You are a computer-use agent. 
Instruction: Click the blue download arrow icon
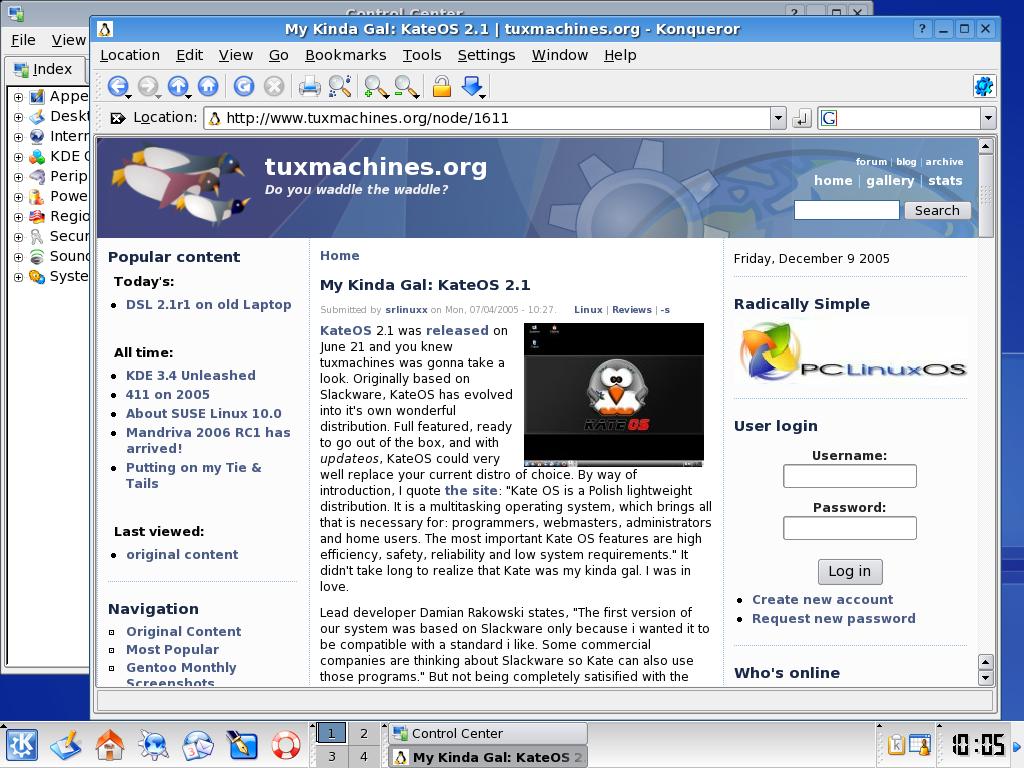[x=472, y=86]
